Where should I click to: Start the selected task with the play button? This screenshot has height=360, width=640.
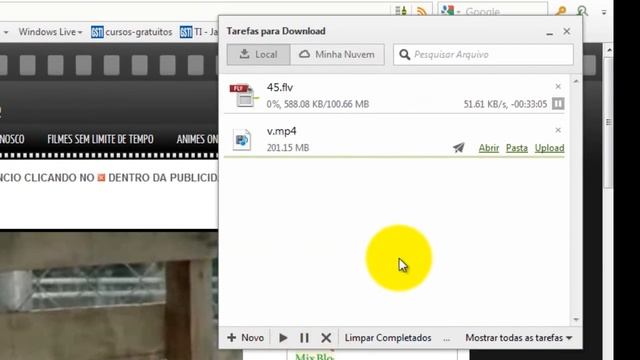(x=283, y=338)
